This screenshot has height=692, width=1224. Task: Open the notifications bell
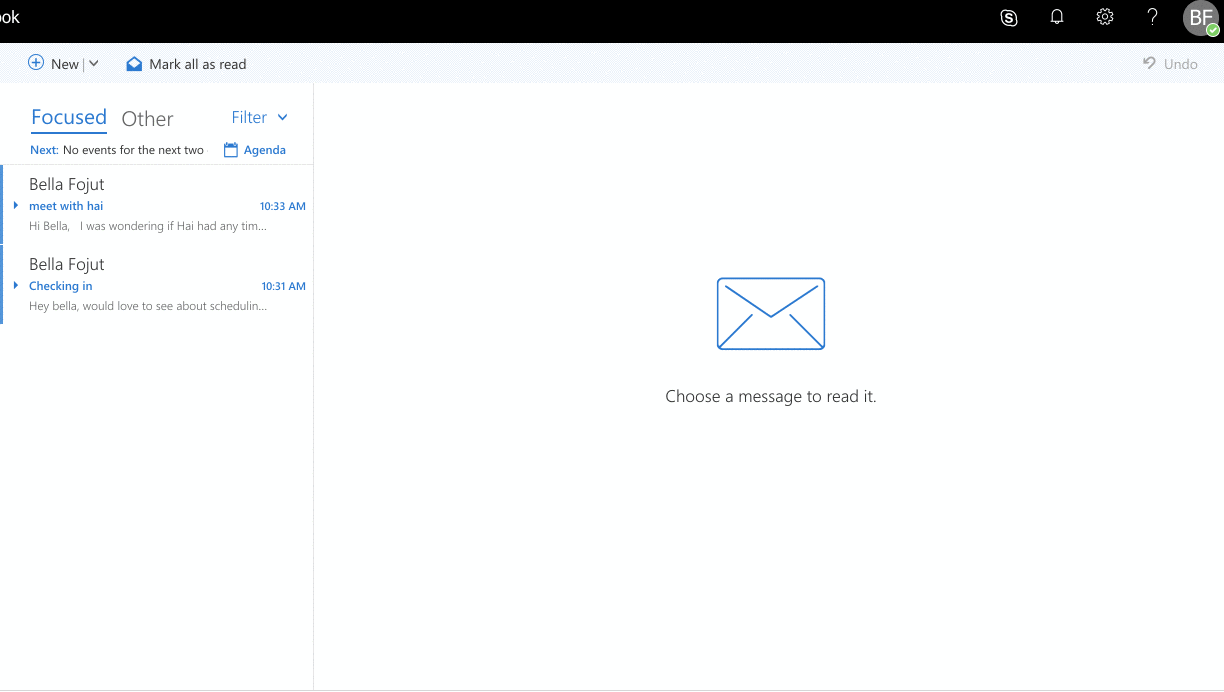[x=1057, y=17]
